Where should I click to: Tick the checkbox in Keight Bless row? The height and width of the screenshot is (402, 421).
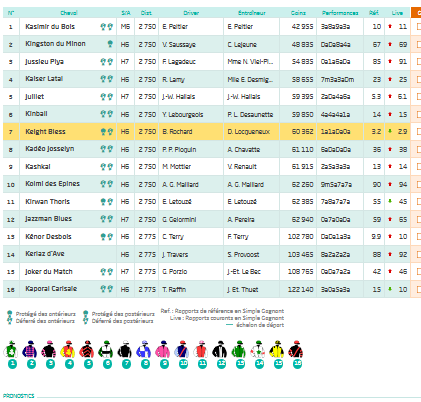click(419, 131)
